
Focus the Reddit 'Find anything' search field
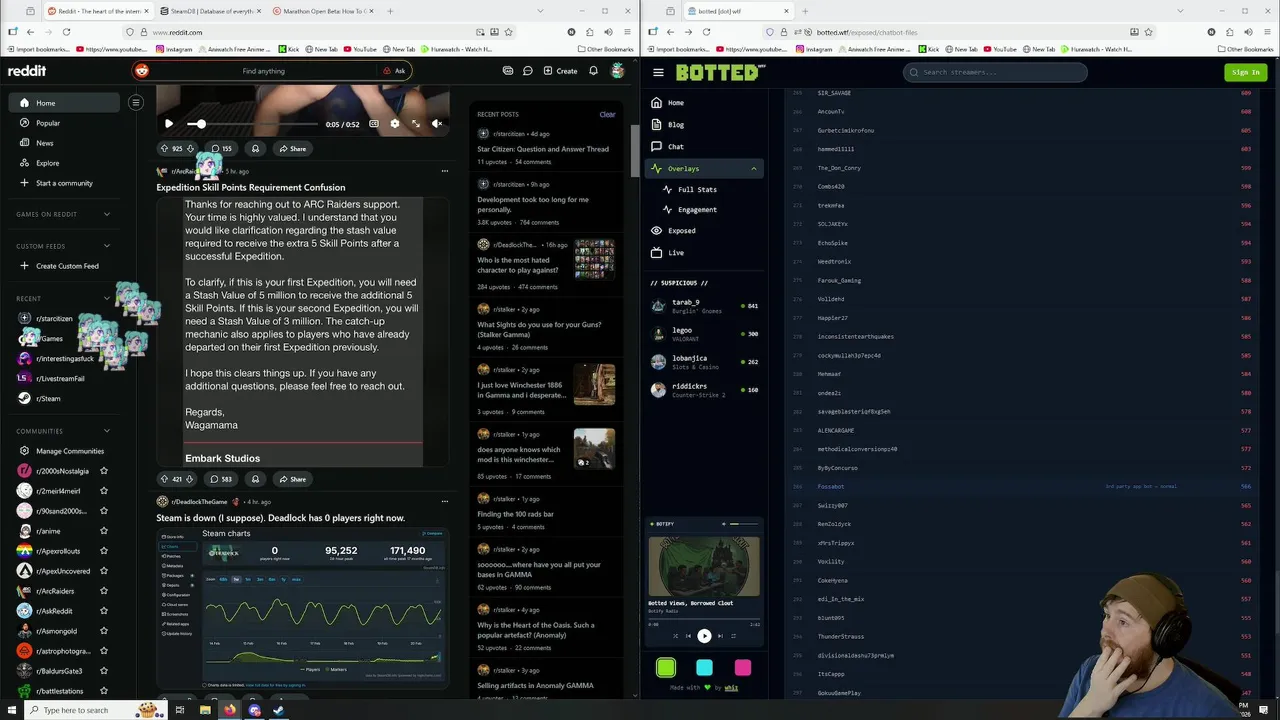(x=263, y=71)
